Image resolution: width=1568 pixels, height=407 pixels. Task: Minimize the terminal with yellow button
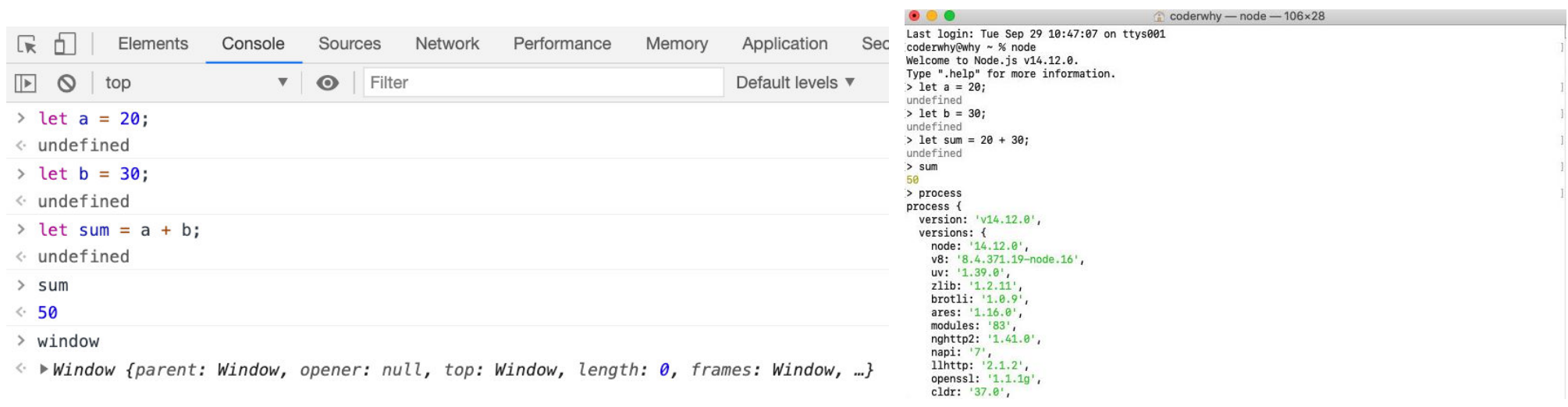(x=932, y=16)
